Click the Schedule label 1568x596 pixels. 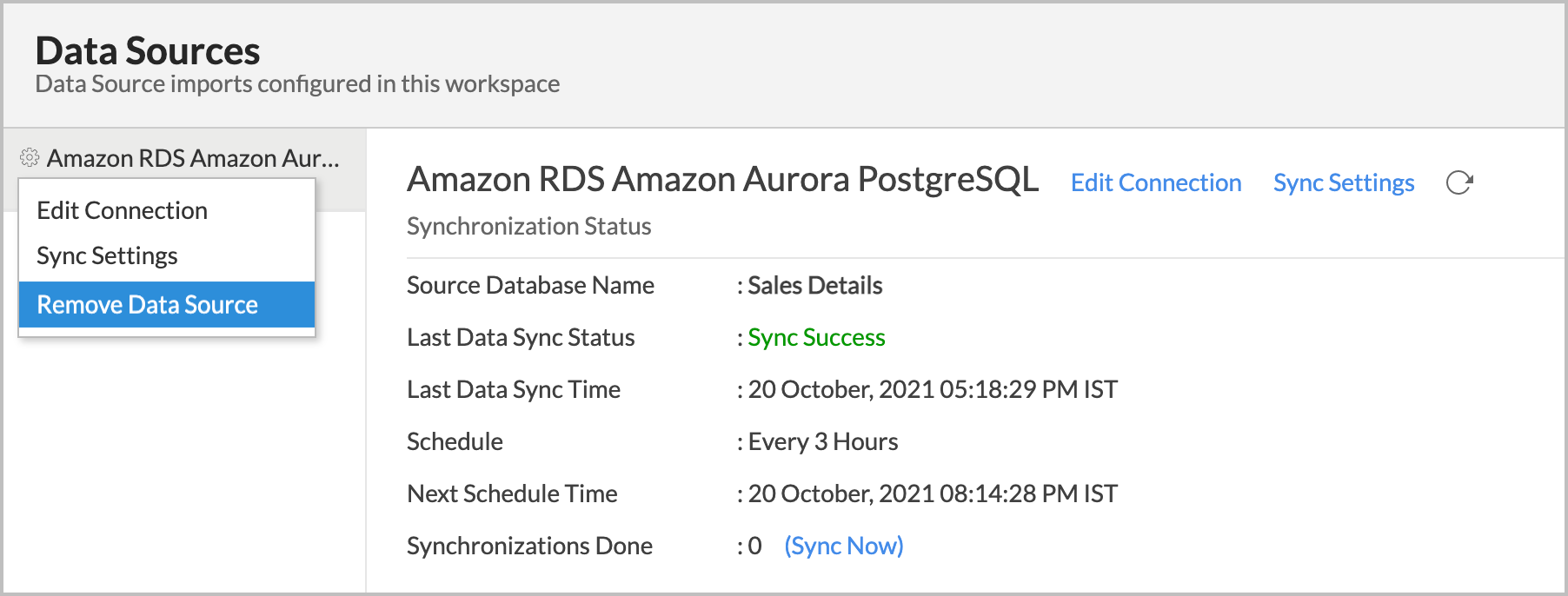click(455, 441)
